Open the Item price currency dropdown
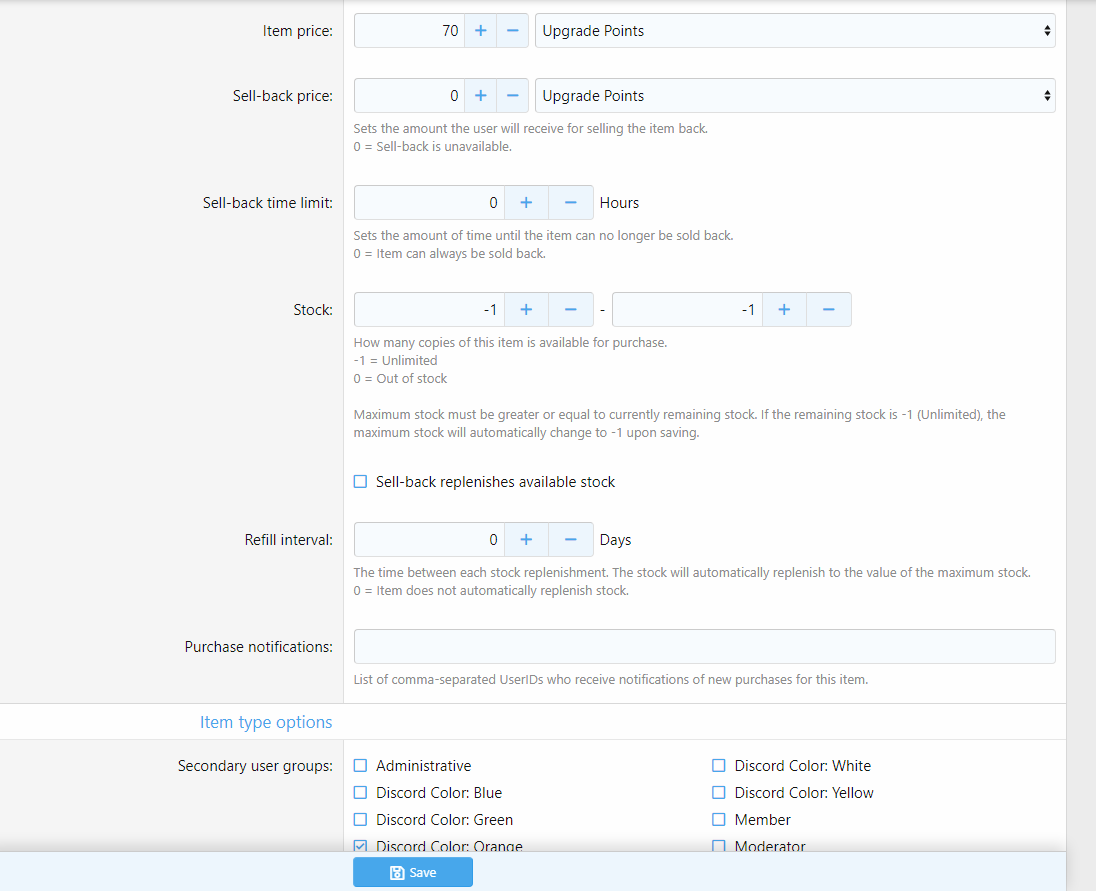The height and width of the screenshot is (891, 1096). (x=795, y=31)
